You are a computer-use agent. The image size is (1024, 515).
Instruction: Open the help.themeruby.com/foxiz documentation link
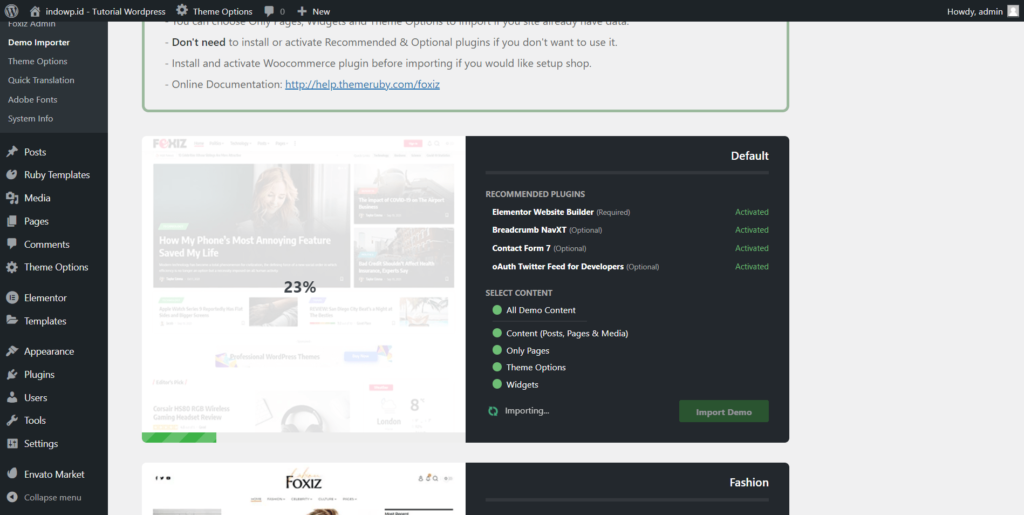362,84
